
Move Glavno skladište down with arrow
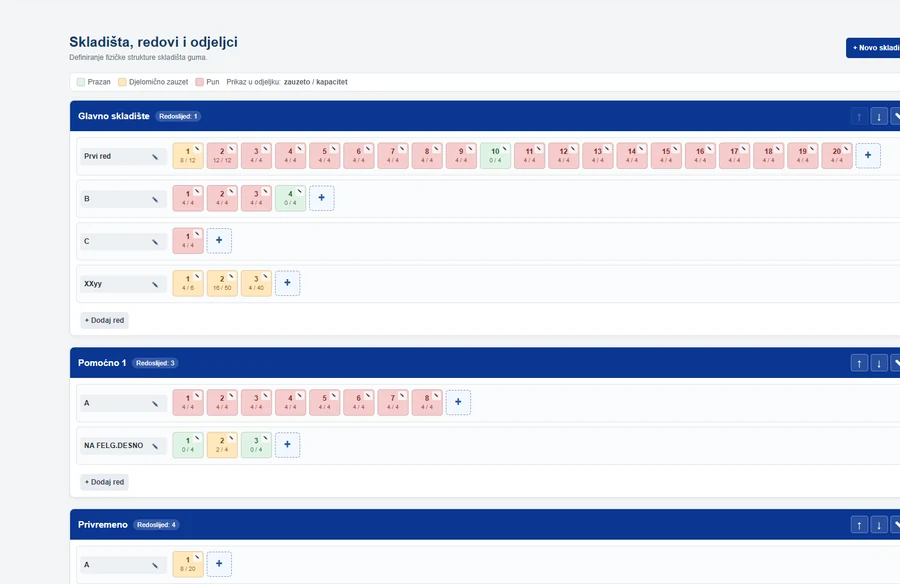[879, 117]
